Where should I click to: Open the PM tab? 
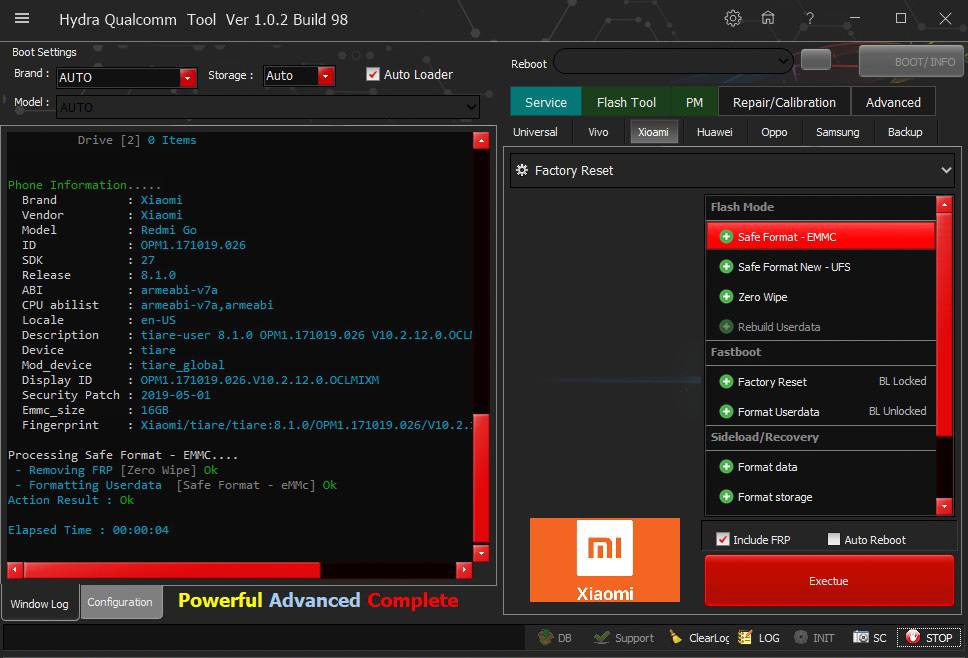(x=694, y=102)
